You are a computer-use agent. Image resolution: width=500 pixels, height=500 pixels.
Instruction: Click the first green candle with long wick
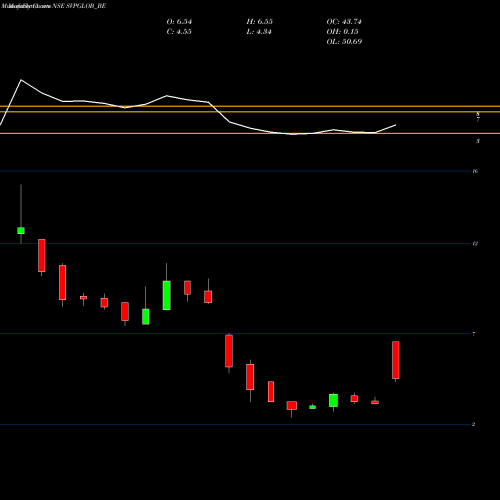[21, 230]
